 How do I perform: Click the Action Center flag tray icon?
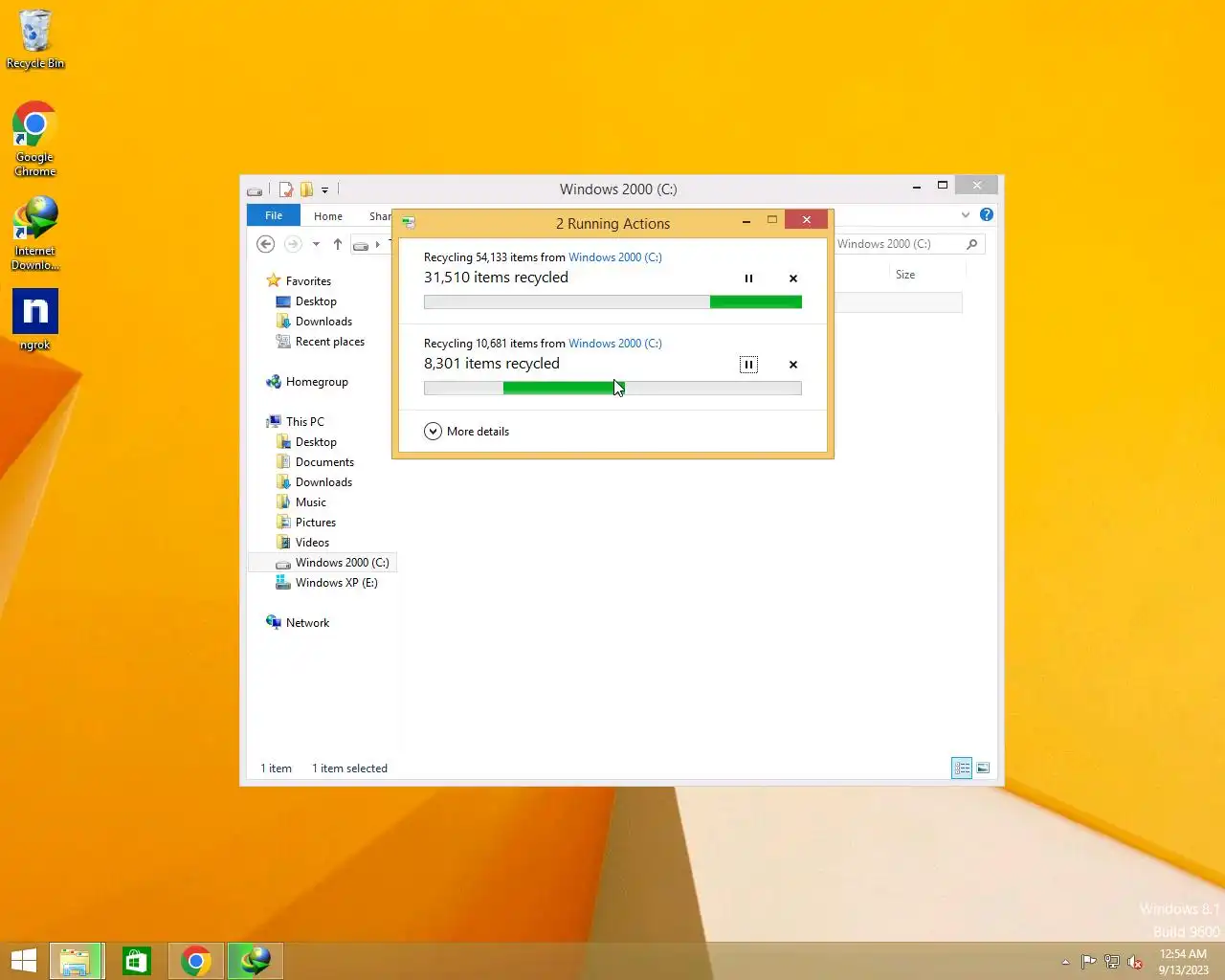pos(1089,962)
